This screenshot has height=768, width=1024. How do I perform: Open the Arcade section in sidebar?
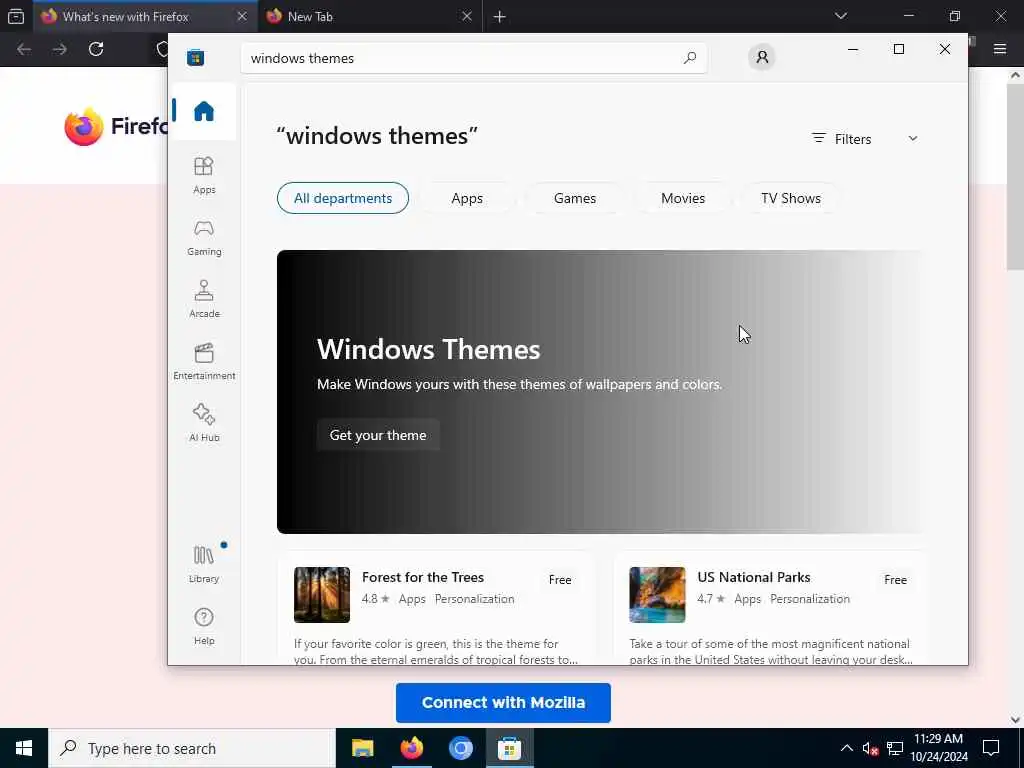coord(204,300)
